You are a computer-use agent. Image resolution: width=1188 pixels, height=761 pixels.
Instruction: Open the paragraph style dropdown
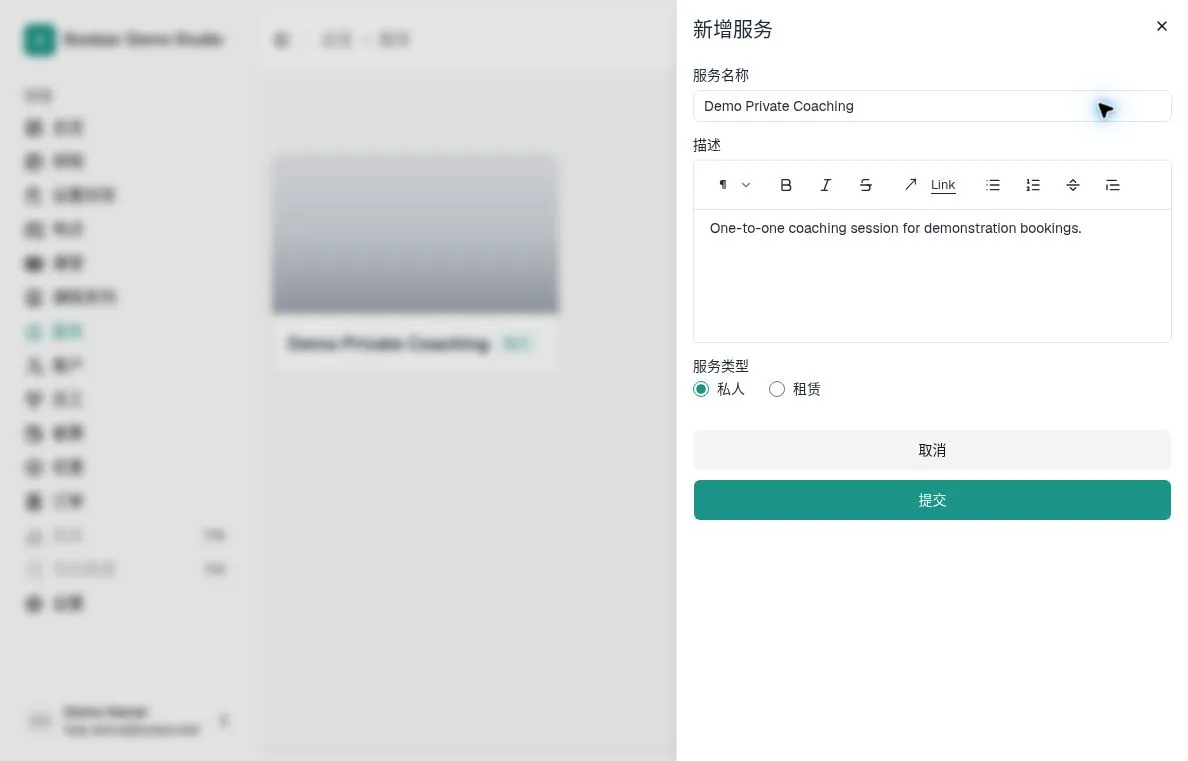tap(733, 185)
